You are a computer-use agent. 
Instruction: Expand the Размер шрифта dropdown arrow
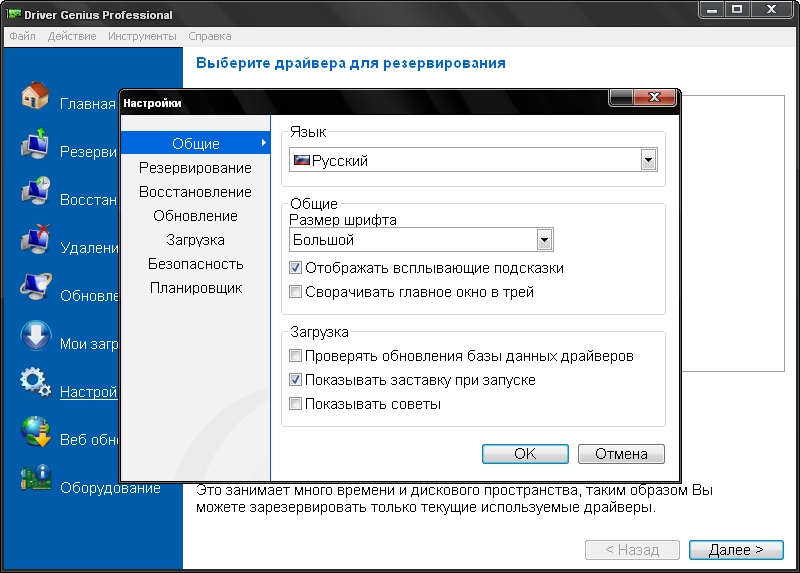pyautogui.click(x=544, y=239)
